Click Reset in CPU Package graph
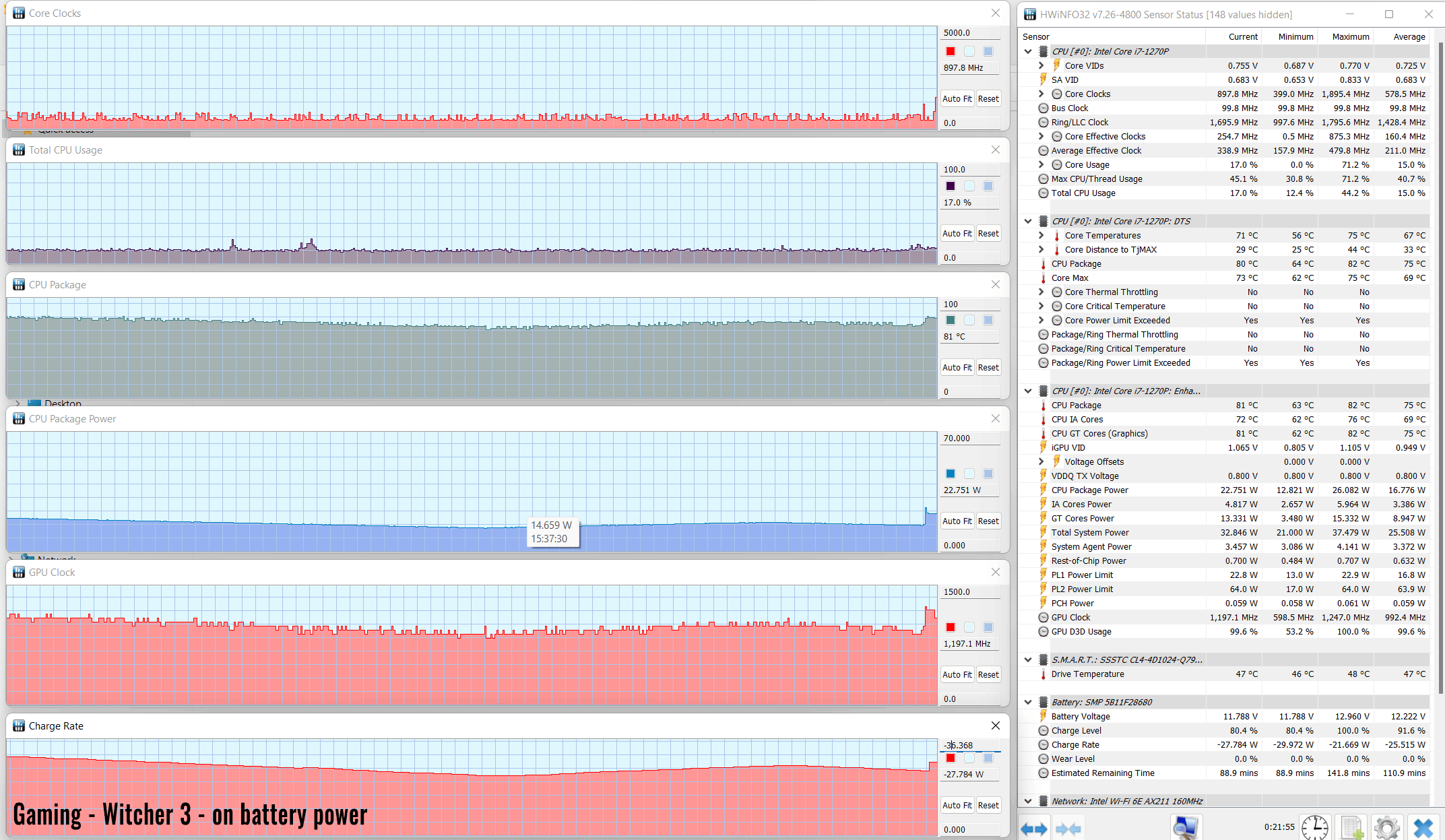This screenshot has height=840, width=1445. pyautogui.click(x=988, y=367)
